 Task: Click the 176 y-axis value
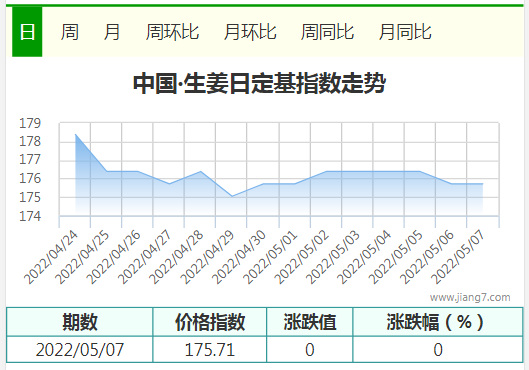30,178
